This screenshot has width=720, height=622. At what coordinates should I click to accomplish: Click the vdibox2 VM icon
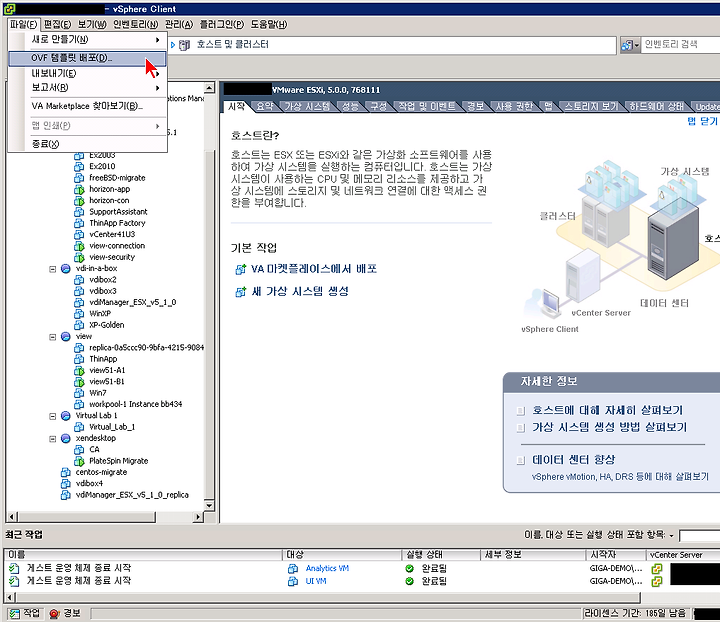(x=79, y=280)
